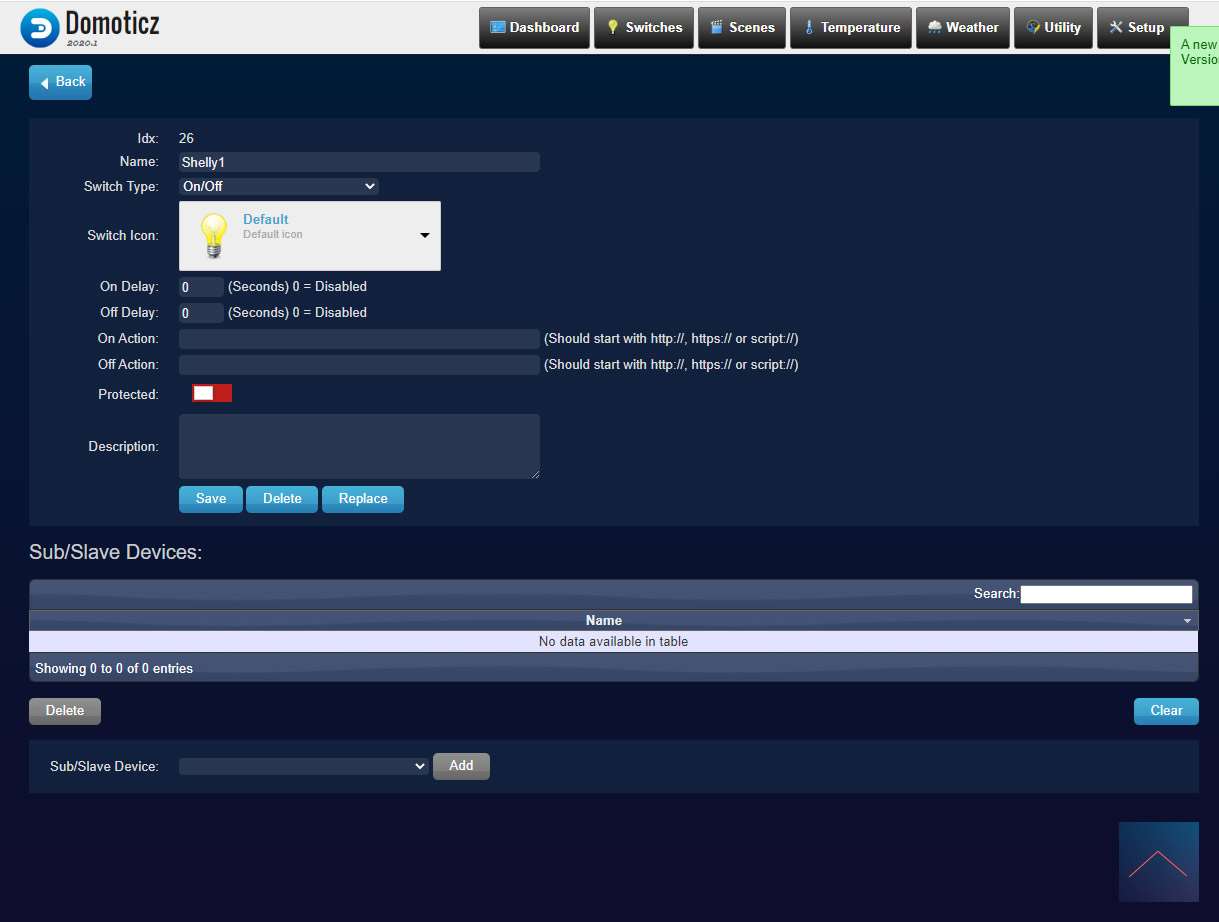Open the Utility menu
Image resolution: width=1219 pixels, height=922 pixels.
[1053, 28]
